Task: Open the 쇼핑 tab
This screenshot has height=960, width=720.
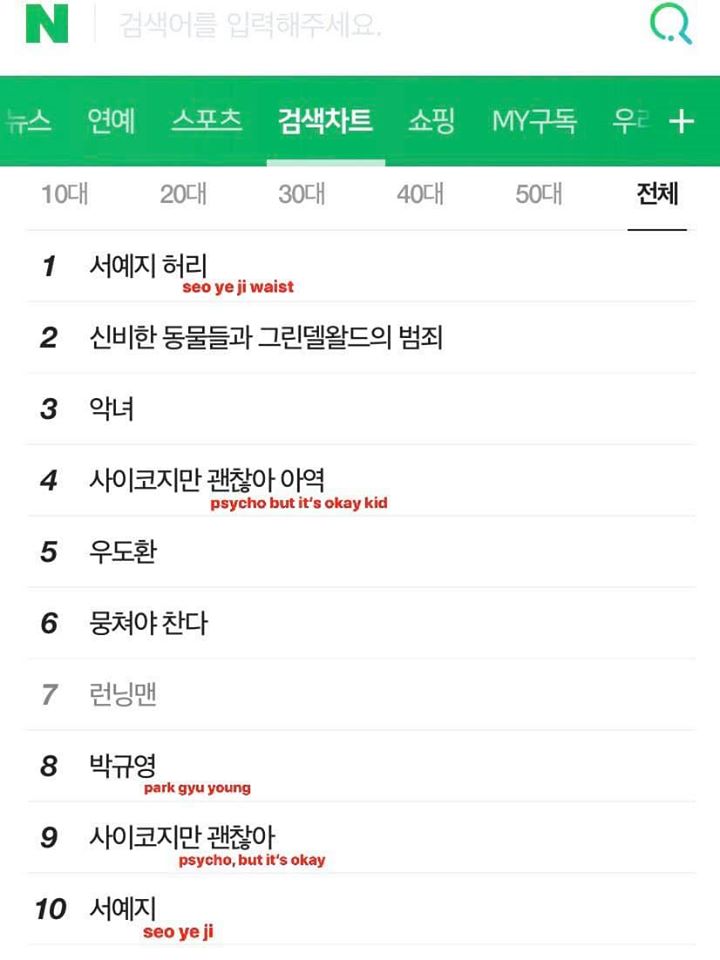Action: (431, 122)
